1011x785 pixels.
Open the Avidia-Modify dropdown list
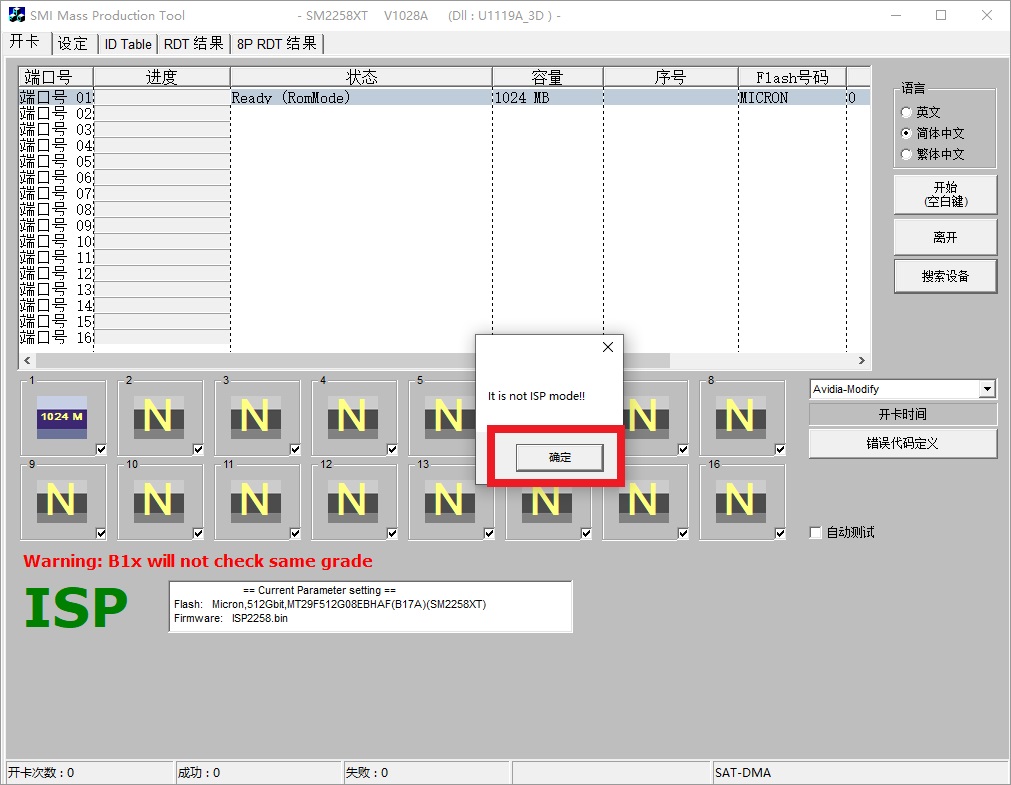click(987, 389)
